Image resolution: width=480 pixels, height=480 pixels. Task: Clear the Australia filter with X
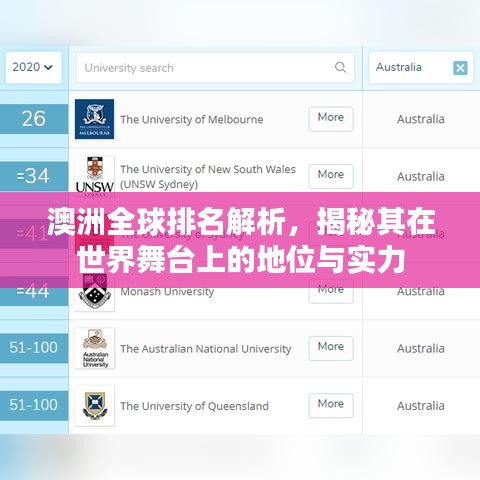point(460,68)
